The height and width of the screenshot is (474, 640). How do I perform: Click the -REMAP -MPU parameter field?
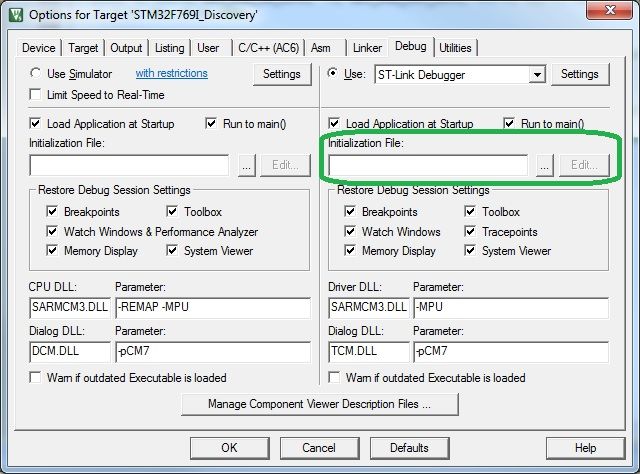[x=213, y=307]
